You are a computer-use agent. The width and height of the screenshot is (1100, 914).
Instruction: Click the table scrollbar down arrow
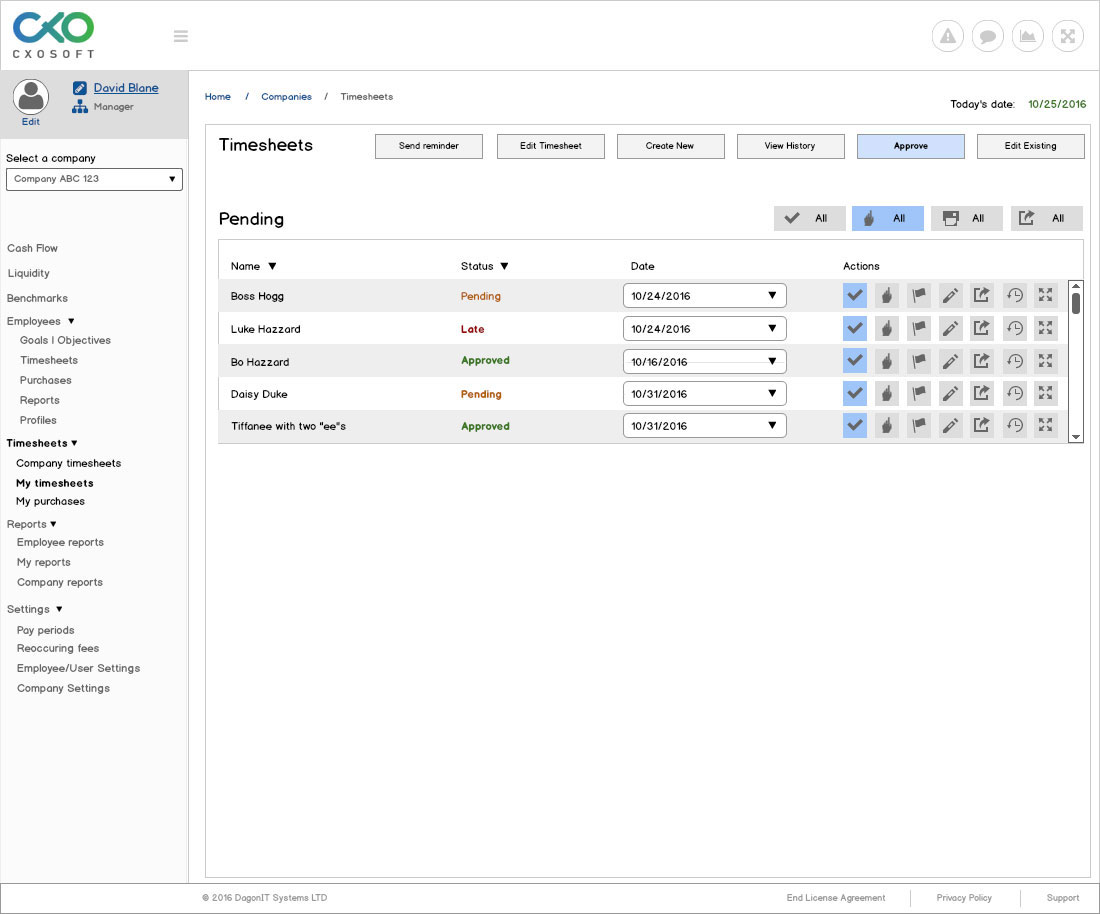tap(1076, 437)
